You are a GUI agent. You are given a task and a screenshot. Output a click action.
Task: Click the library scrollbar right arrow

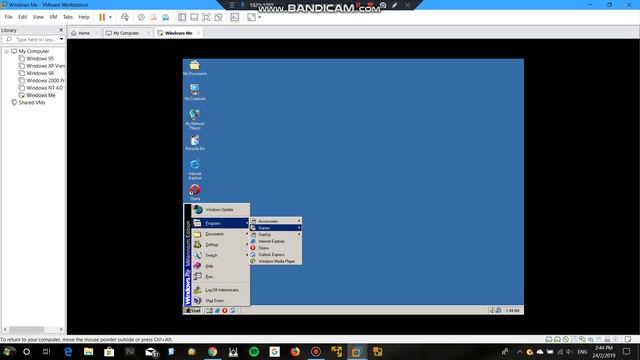[x=61, y=329]
